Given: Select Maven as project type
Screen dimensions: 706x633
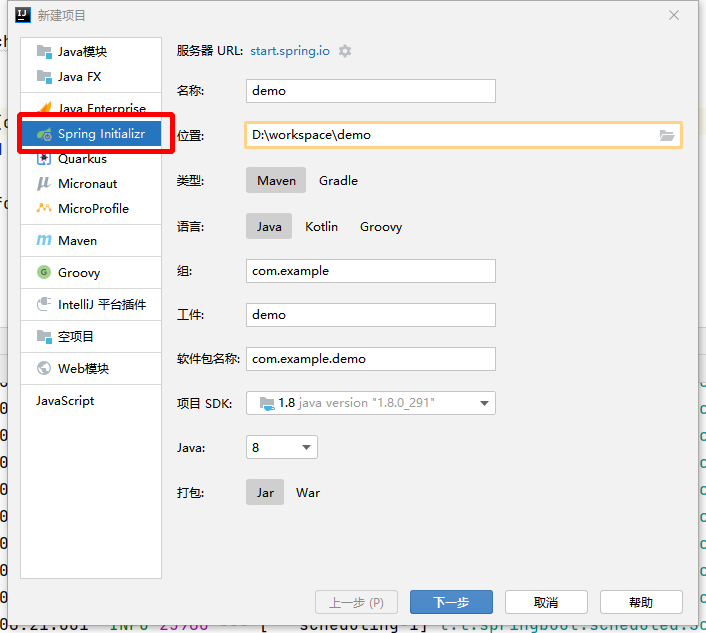Looking at the screenshot, I should coord(276,181).
